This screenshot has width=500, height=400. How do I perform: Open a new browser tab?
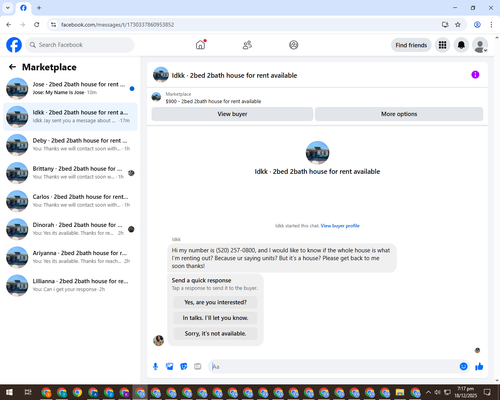tap(39, 8)
